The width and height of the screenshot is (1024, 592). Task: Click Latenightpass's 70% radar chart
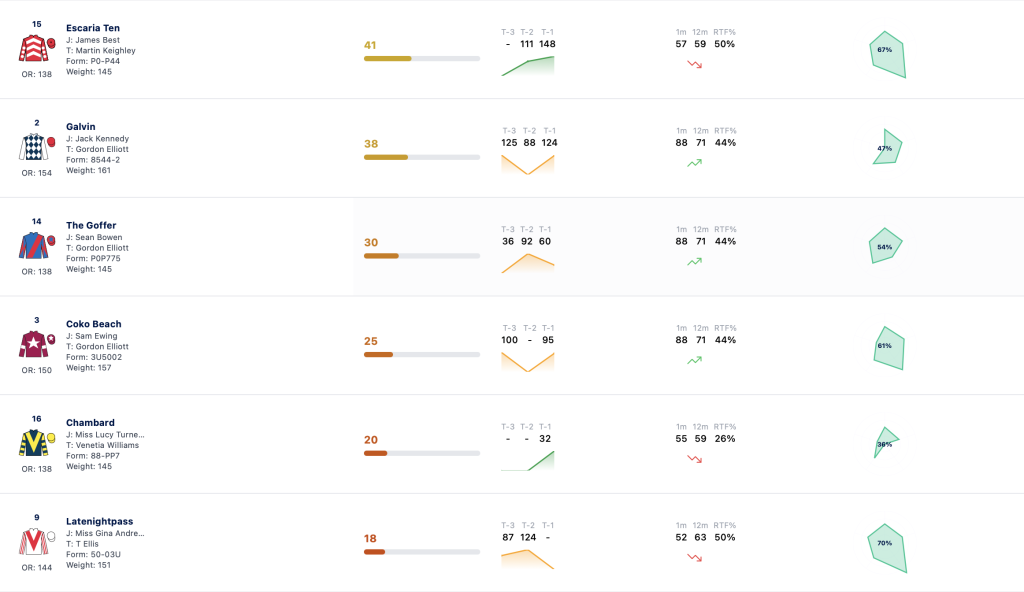(887, 548)
